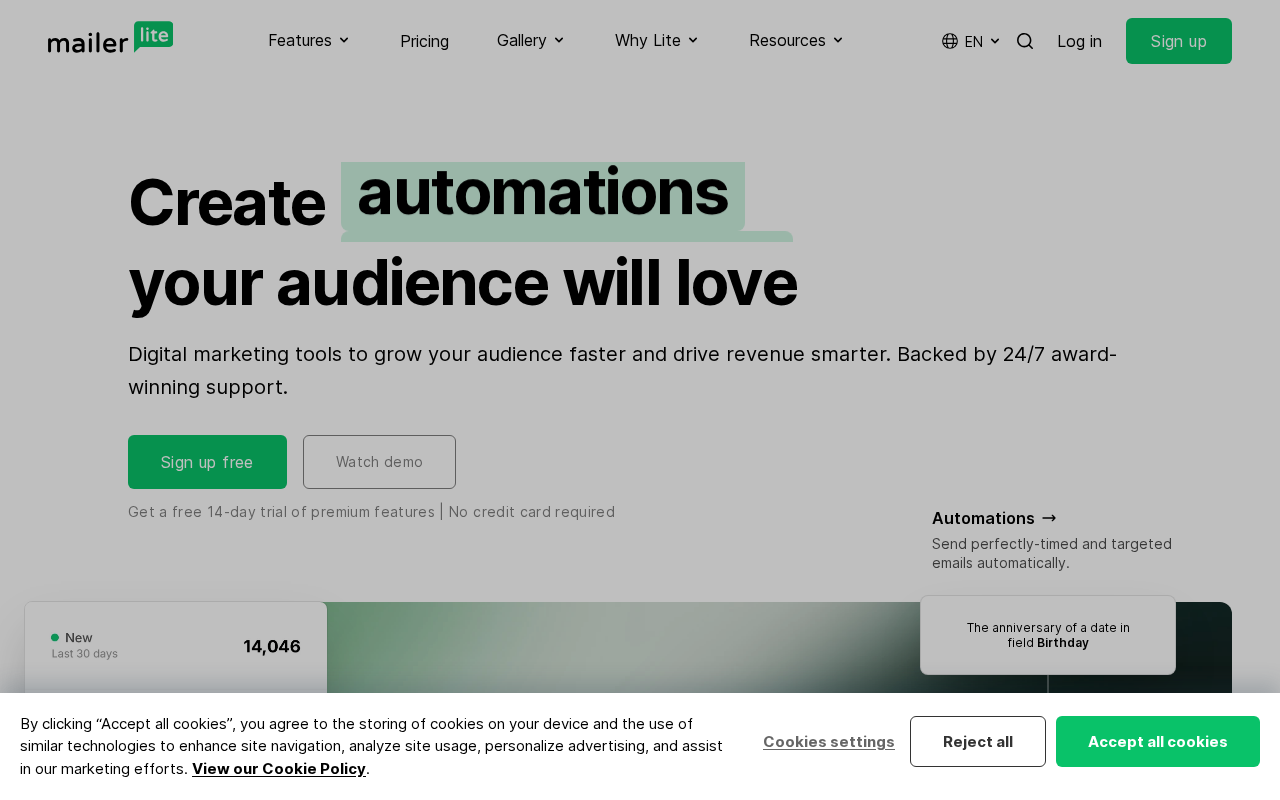The width and height of the screenshot is (1280, 800).
Task: Select the EN language label
Action: point(974,41)
